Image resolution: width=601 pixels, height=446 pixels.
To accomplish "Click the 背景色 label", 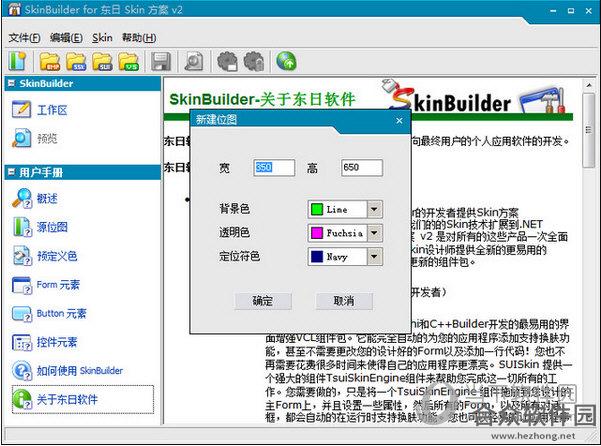I will [234, 209].
